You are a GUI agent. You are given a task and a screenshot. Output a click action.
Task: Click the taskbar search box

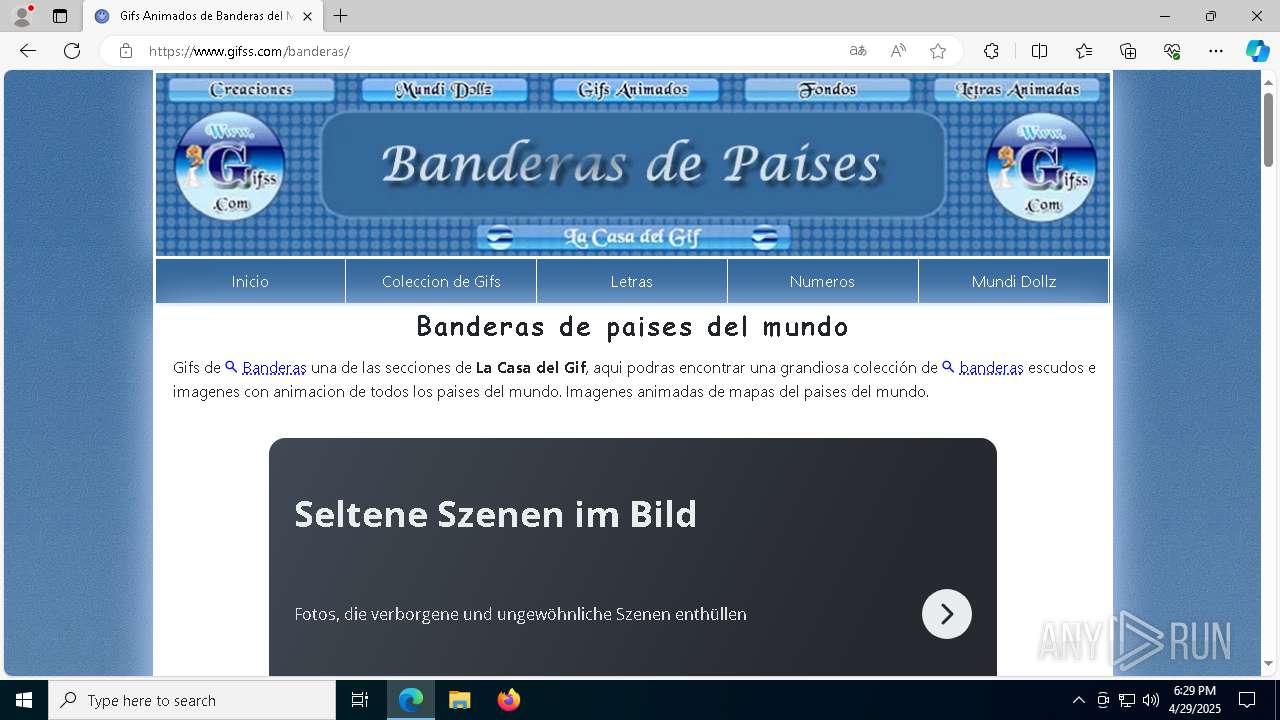pyautogui.click(x=192, y=700)
